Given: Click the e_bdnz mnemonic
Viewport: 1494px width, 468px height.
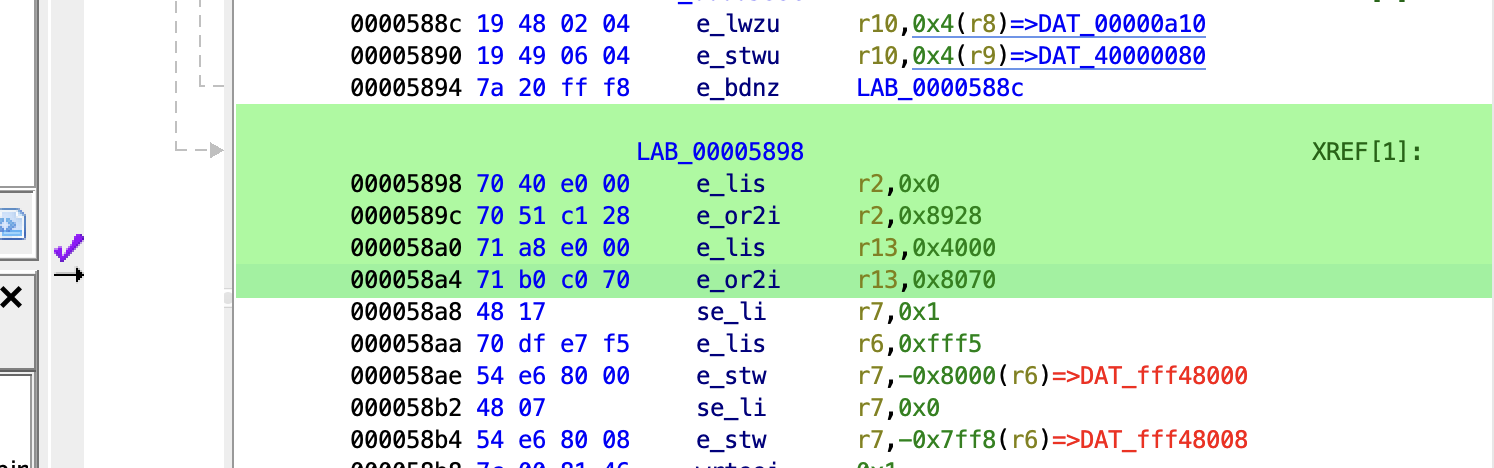Looking at the screenshot, I should (737, 88).
